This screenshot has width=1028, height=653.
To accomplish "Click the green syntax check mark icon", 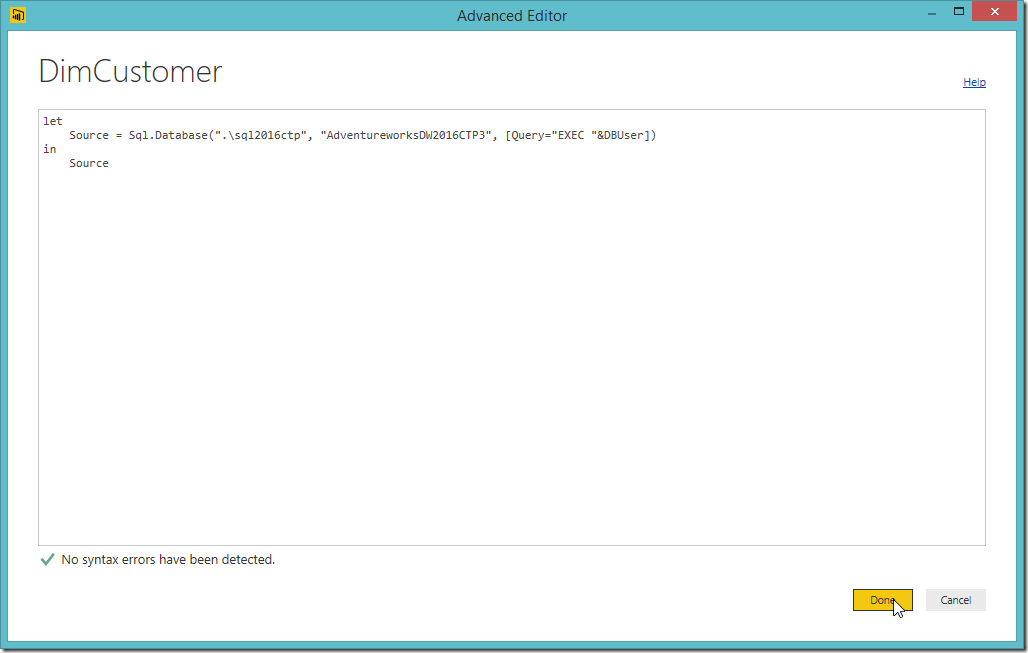I will [47, 559].
